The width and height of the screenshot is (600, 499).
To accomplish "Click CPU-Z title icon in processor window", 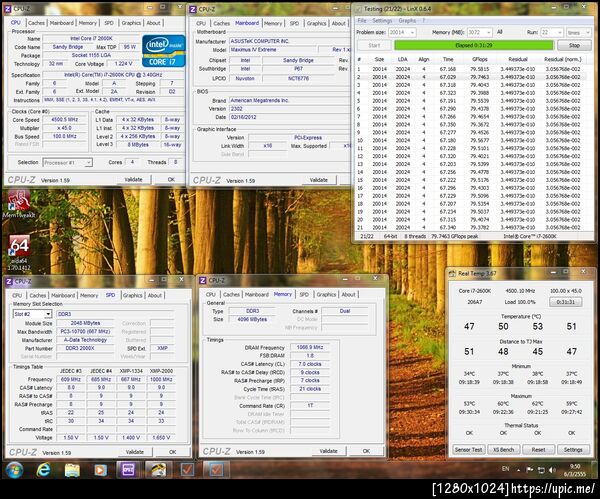I will tap(8, 8).
